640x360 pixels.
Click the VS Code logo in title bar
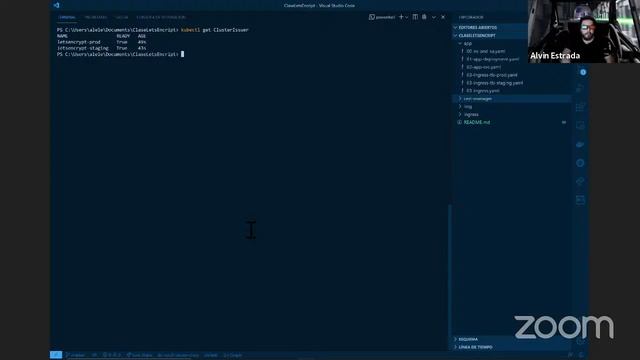click(x=56, y=5)
